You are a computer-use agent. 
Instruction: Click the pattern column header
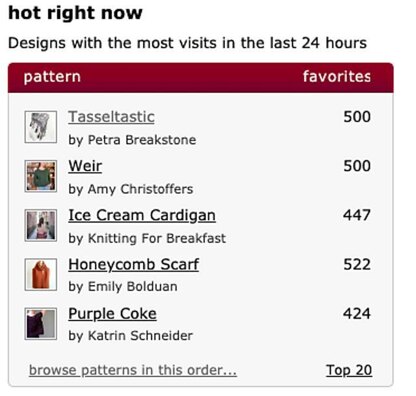[x=52, y=77]
